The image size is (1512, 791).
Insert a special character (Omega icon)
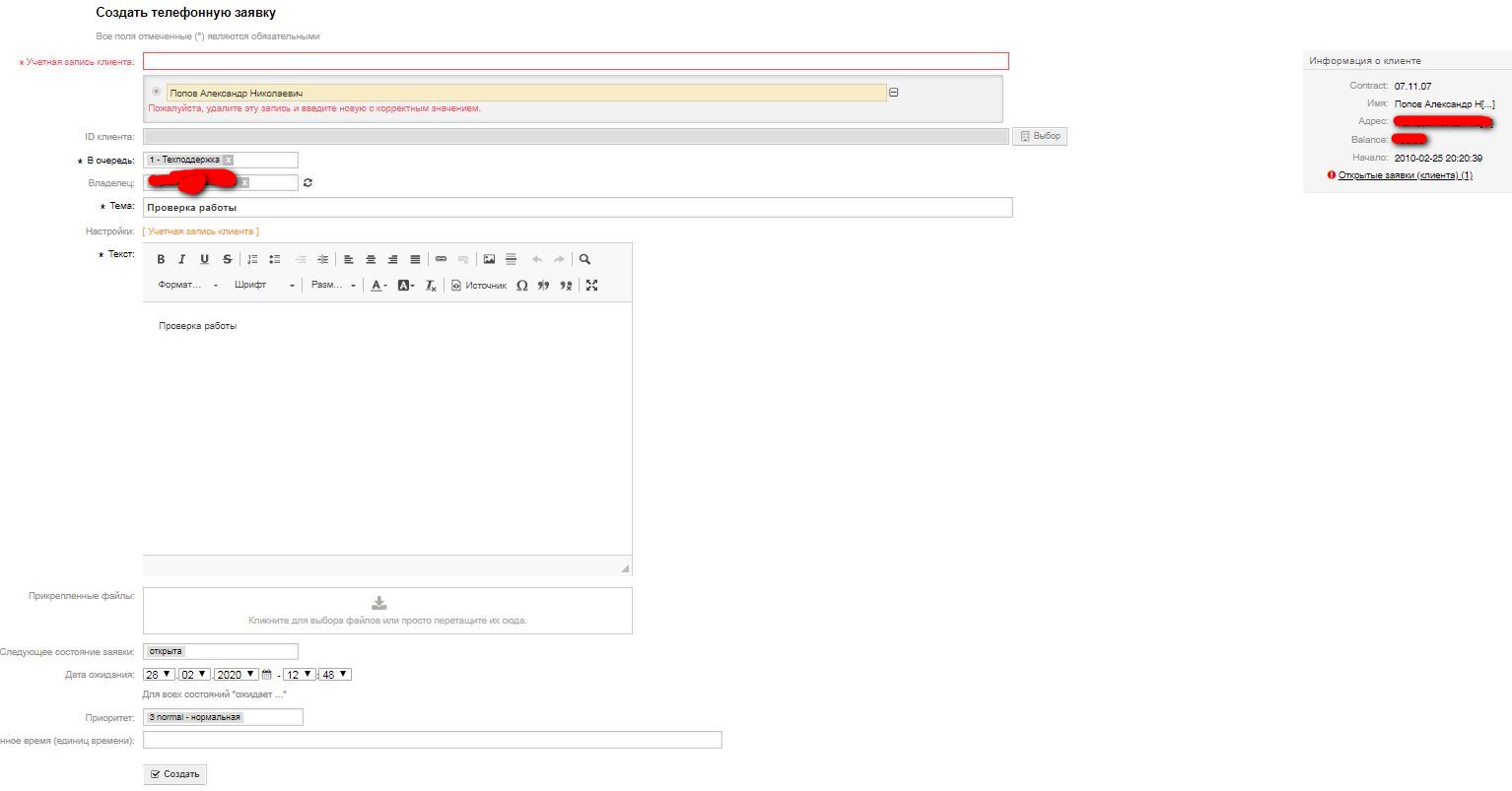pyautogui.click(x=521, y=285)
